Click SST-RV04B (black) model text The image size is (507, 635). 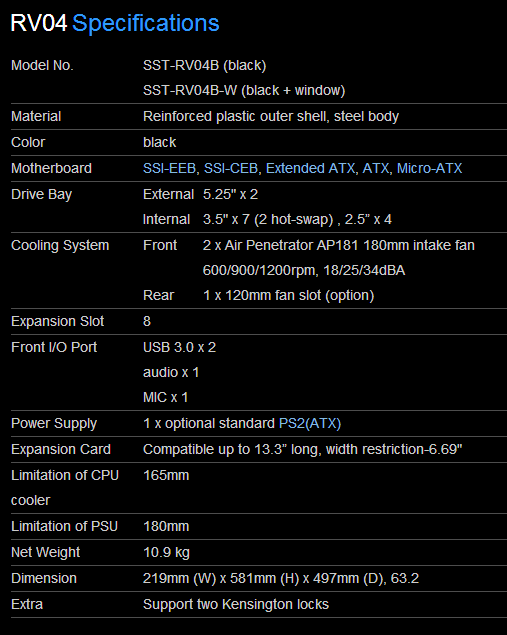coord(205,65)
